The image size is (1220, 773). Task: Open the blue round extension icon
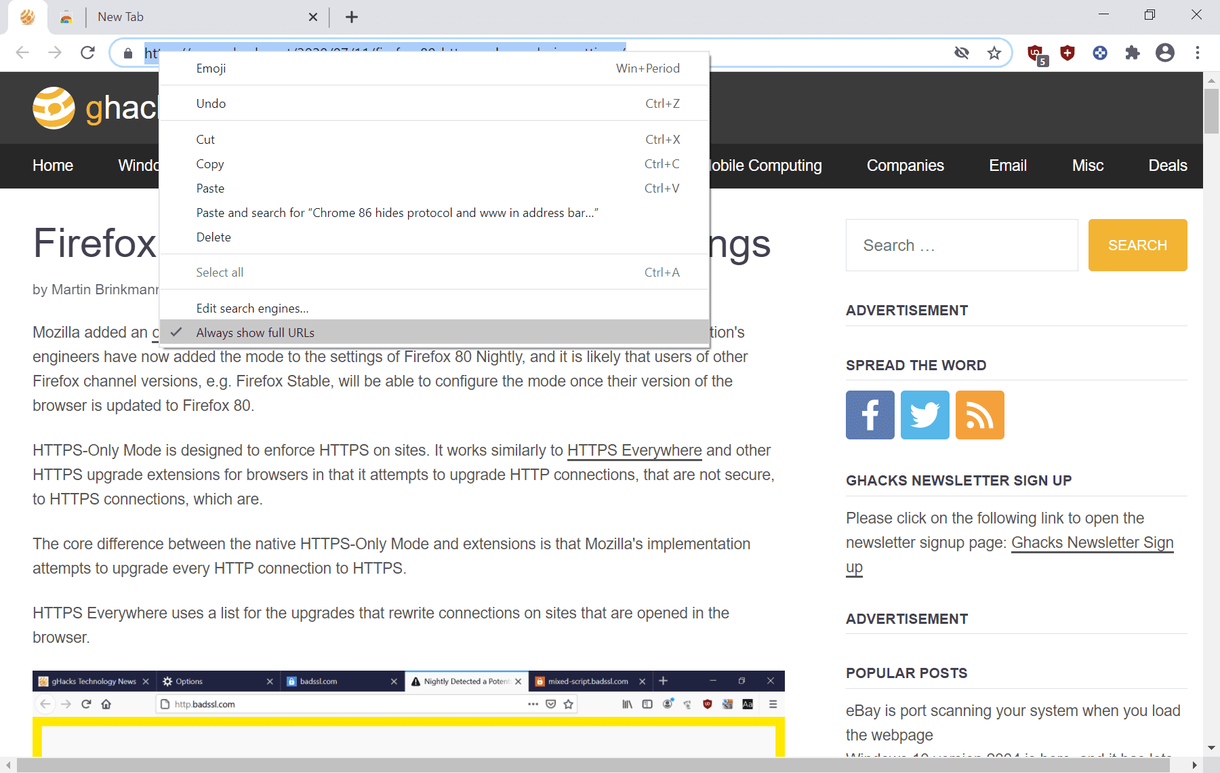[1100, 53]
